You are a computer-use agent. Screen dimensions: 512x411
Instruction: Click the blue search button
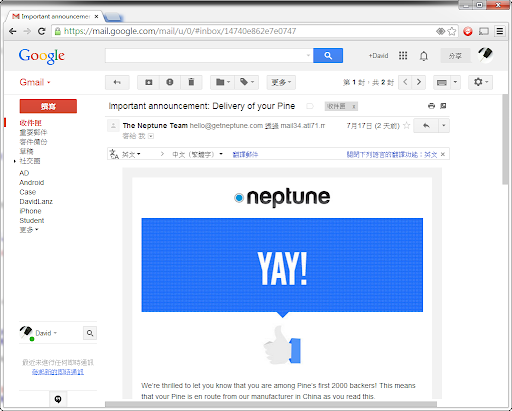click(328, 55)
